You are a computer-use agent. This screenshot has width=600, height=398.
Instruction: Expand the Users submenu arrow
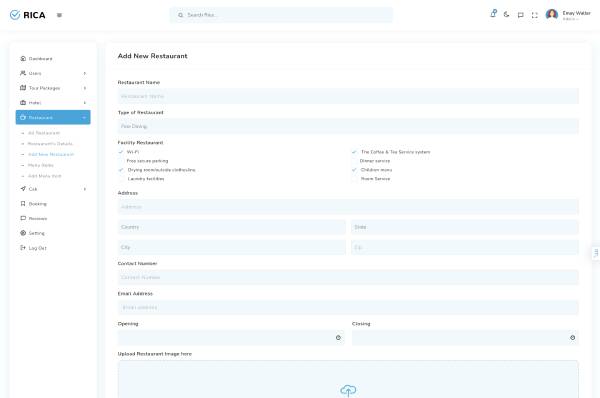(x=85, y=73)
